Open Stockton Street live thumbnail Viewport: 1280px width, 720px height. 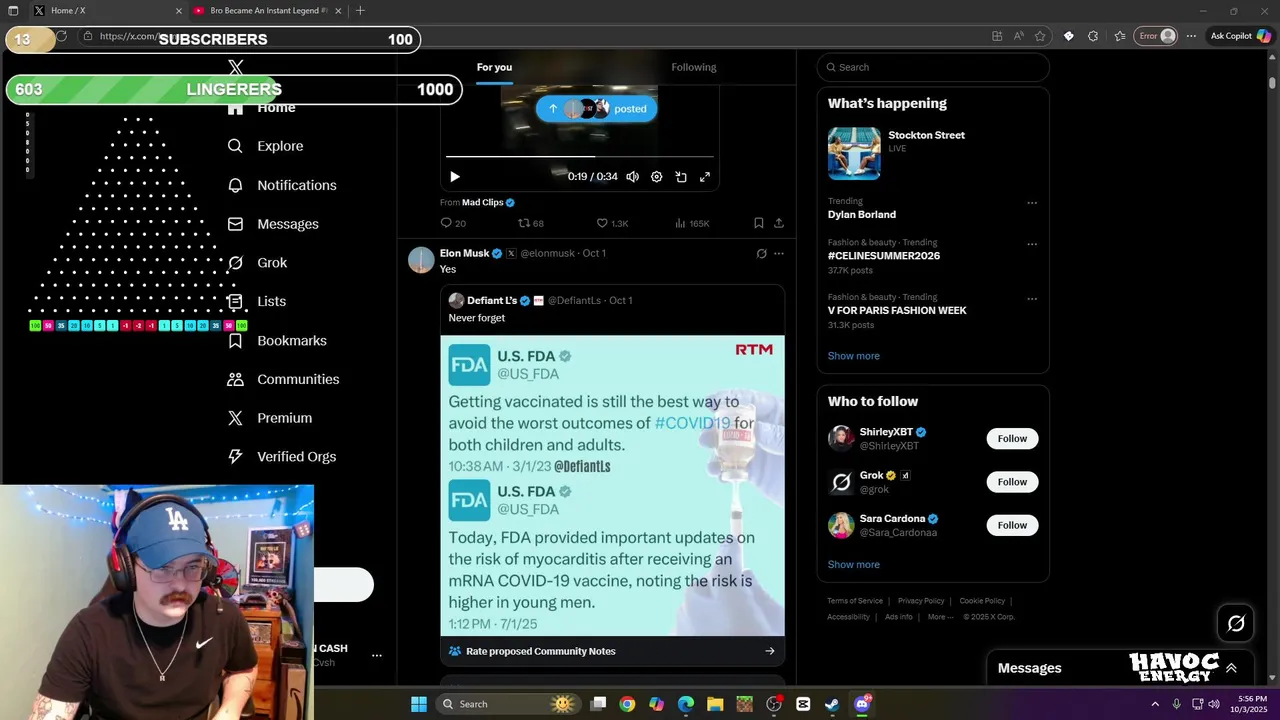click(x=854, y=153)
